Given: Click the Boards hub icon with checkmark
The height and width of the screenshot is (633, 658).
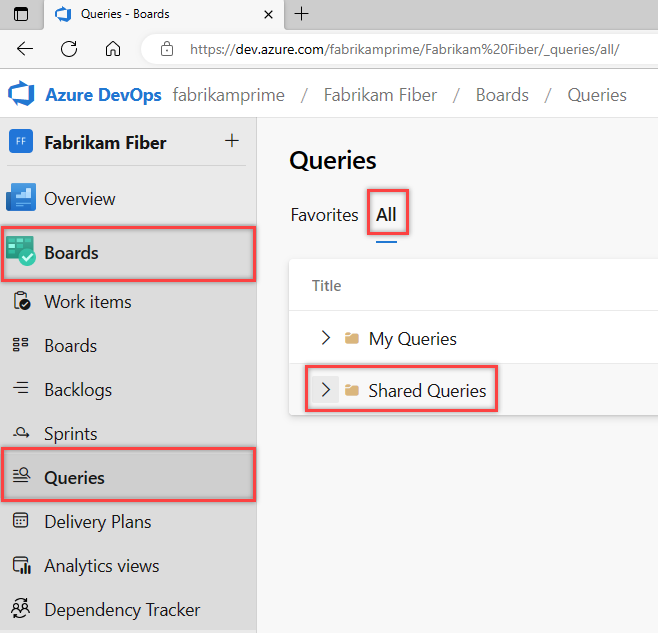Looking at the screenshot, I should point(21,251).
